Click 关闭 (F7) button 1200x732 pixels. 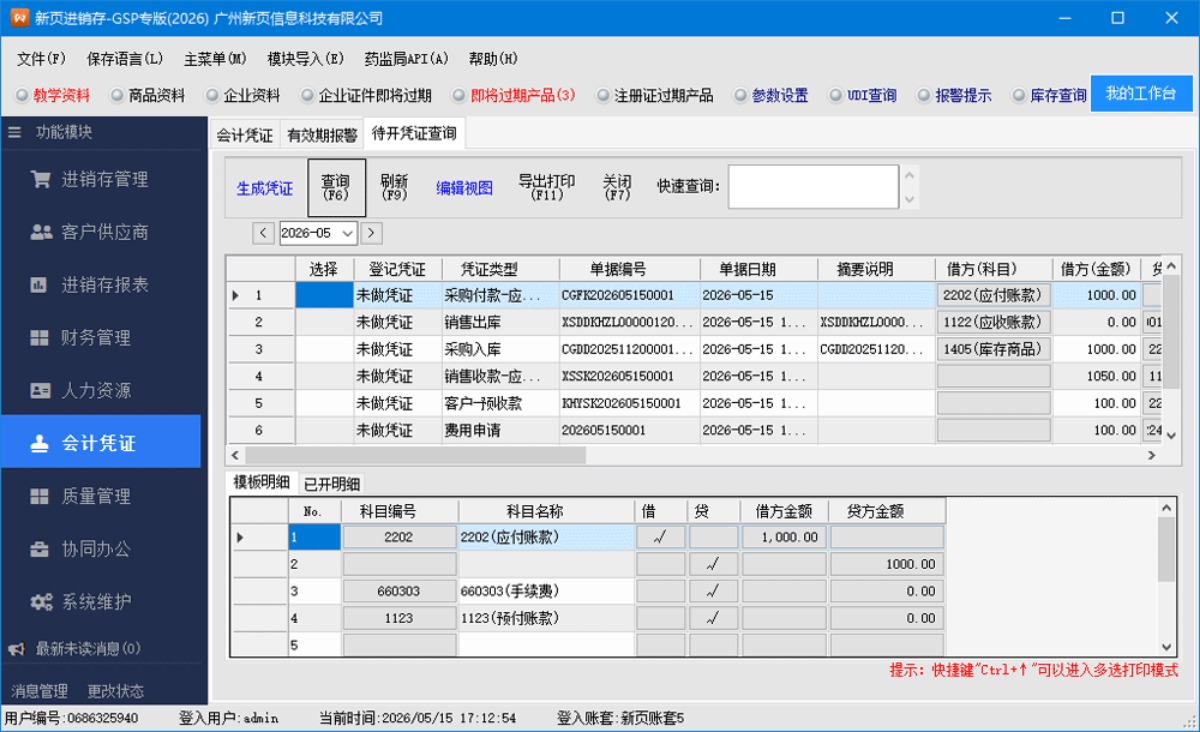(617, 188)
